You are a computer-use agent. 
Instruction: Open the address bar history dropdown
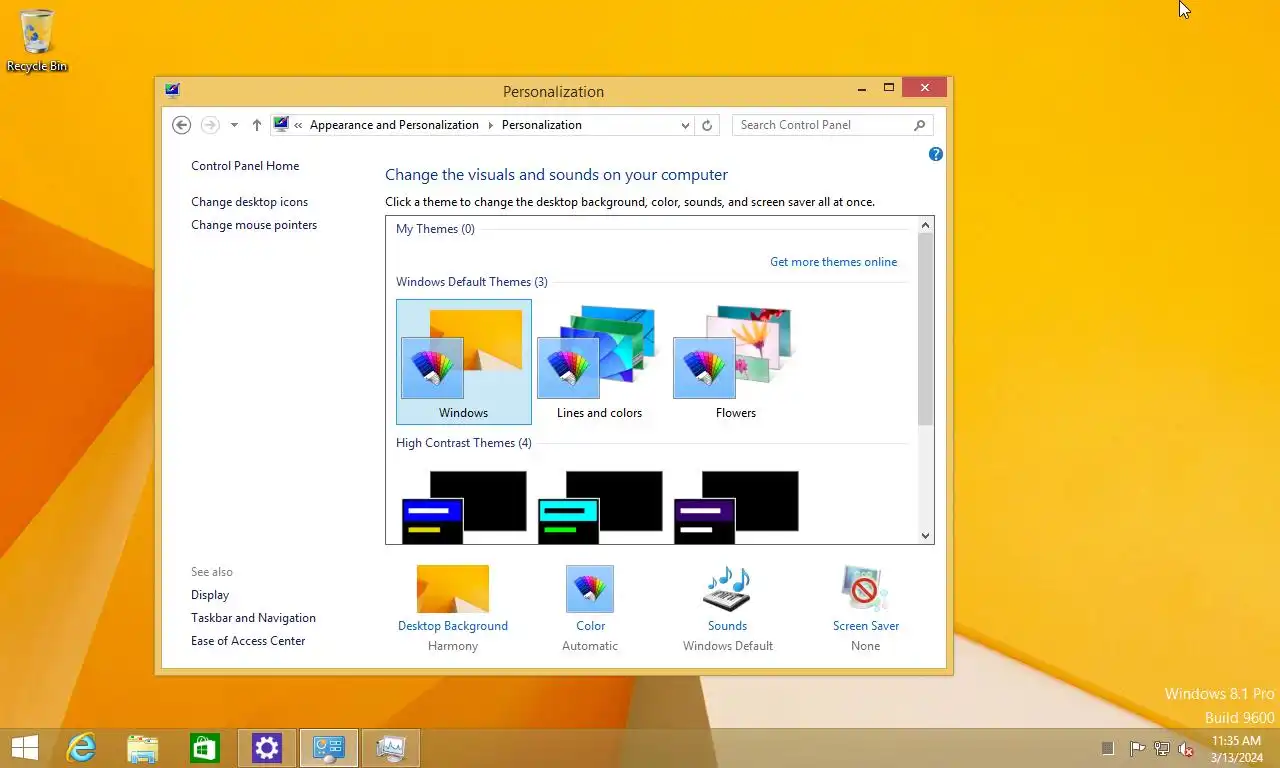pos(685,125)
